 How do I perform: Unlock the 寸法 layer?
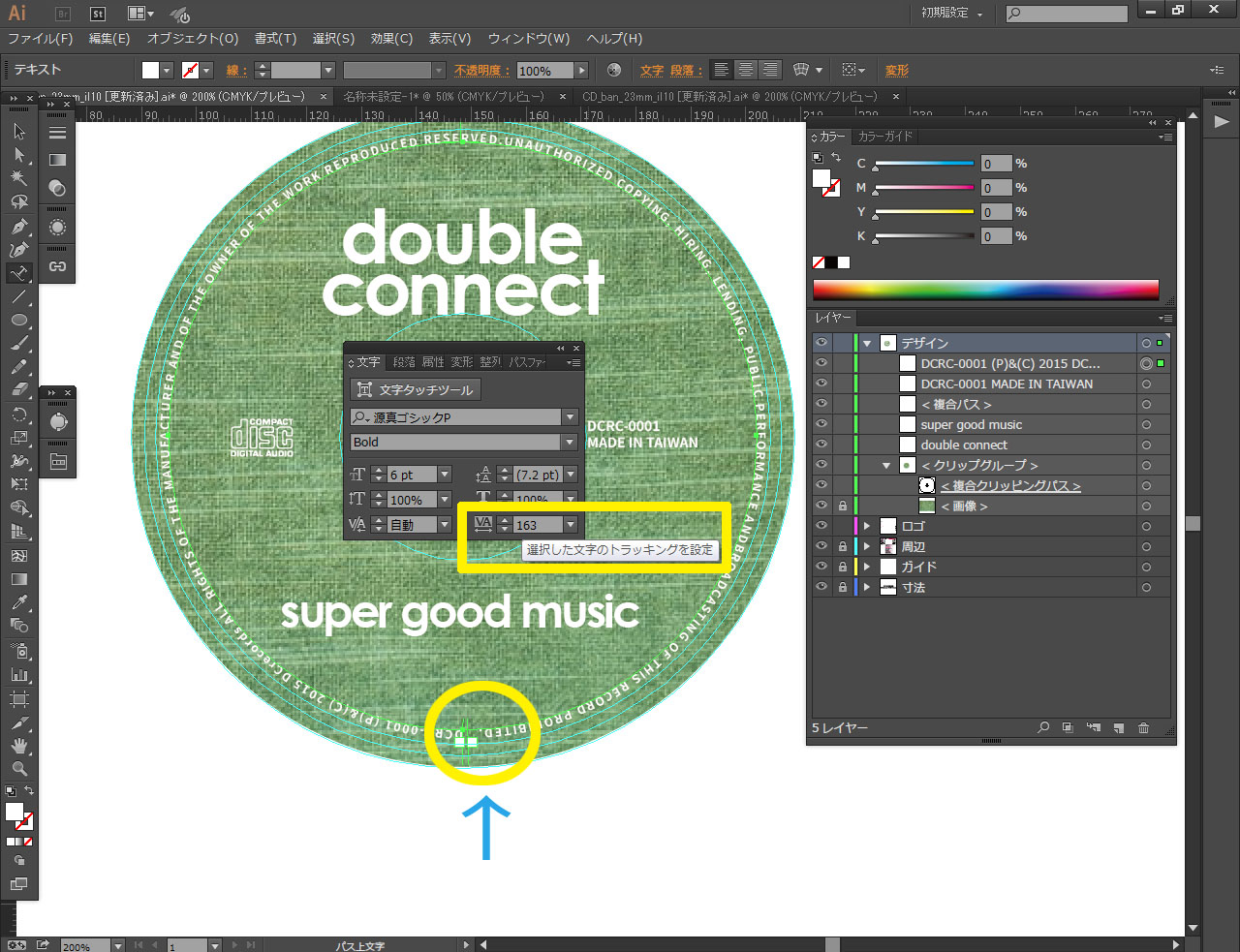[843, 587]
